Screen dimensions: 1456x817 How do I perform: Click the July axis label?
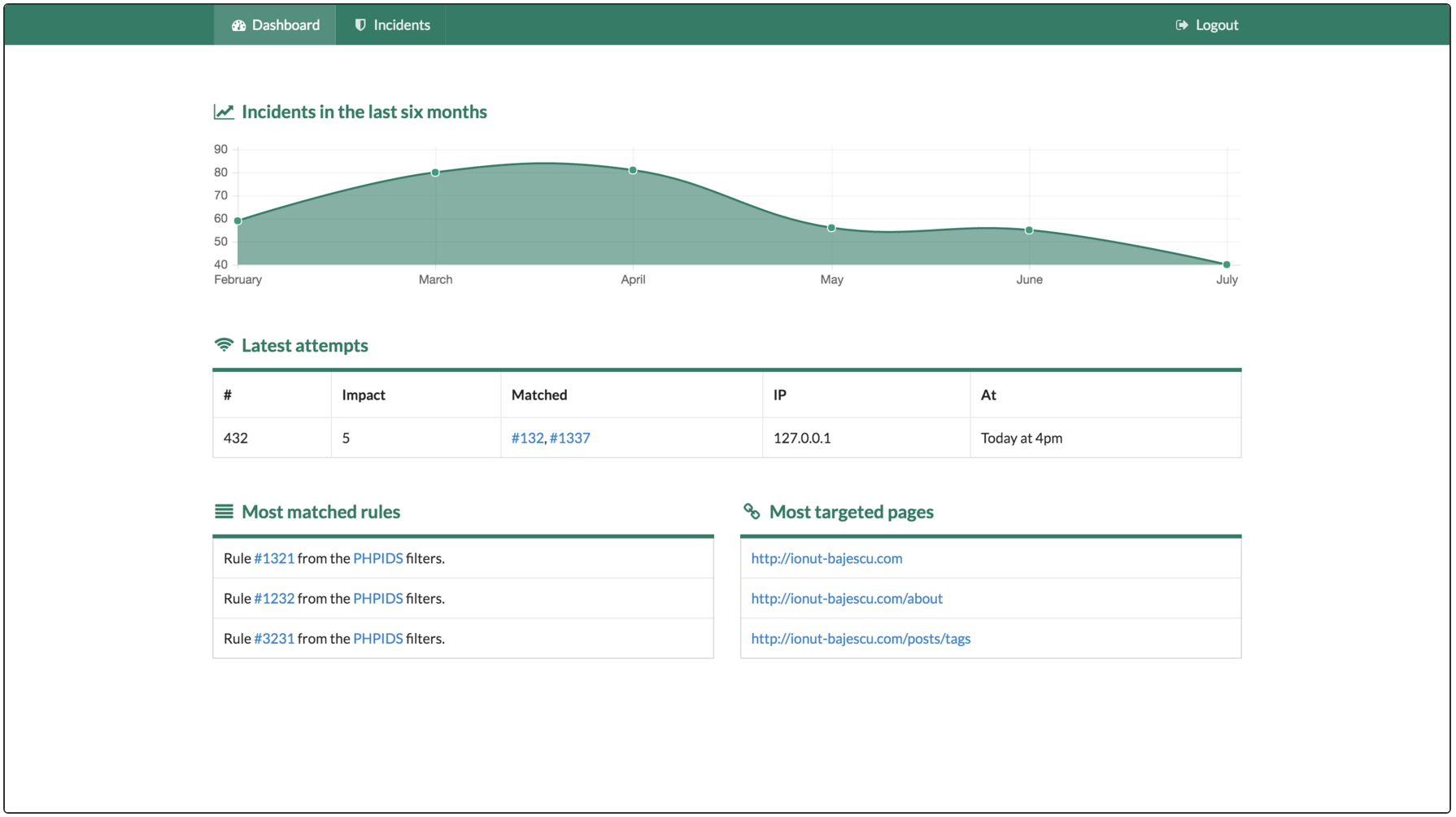point(1227,279)
